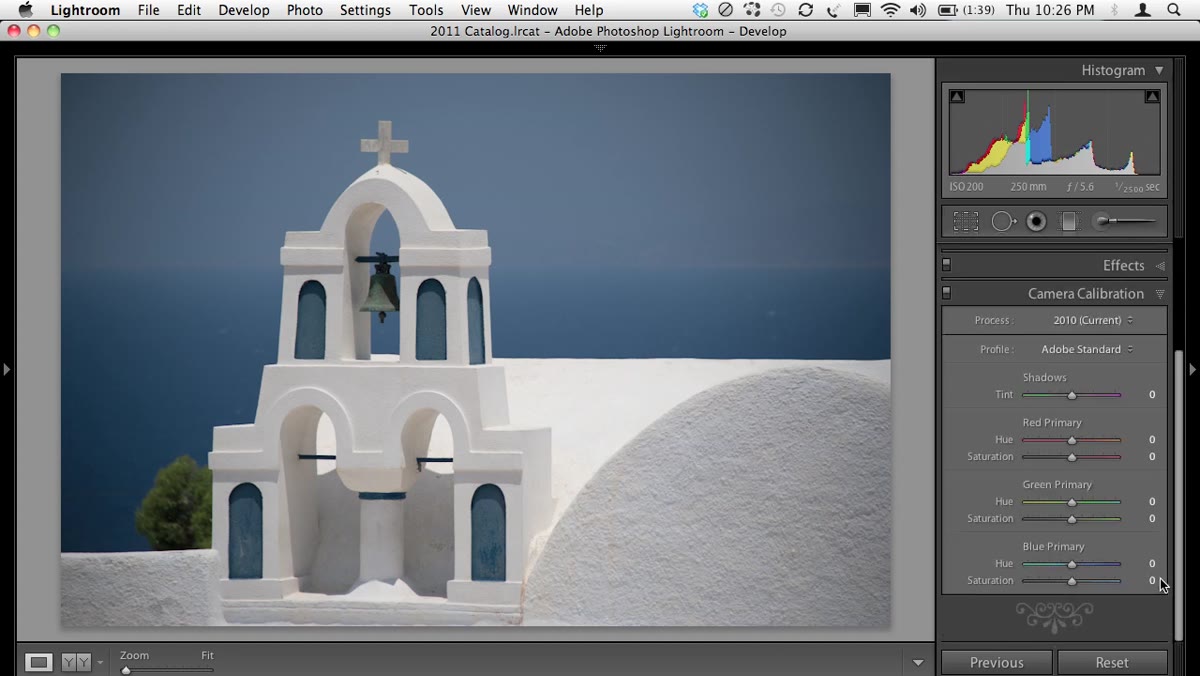This screenshot has width=1200, height=676.
Task: Open the Develop menu
Action: coord(244,10)
